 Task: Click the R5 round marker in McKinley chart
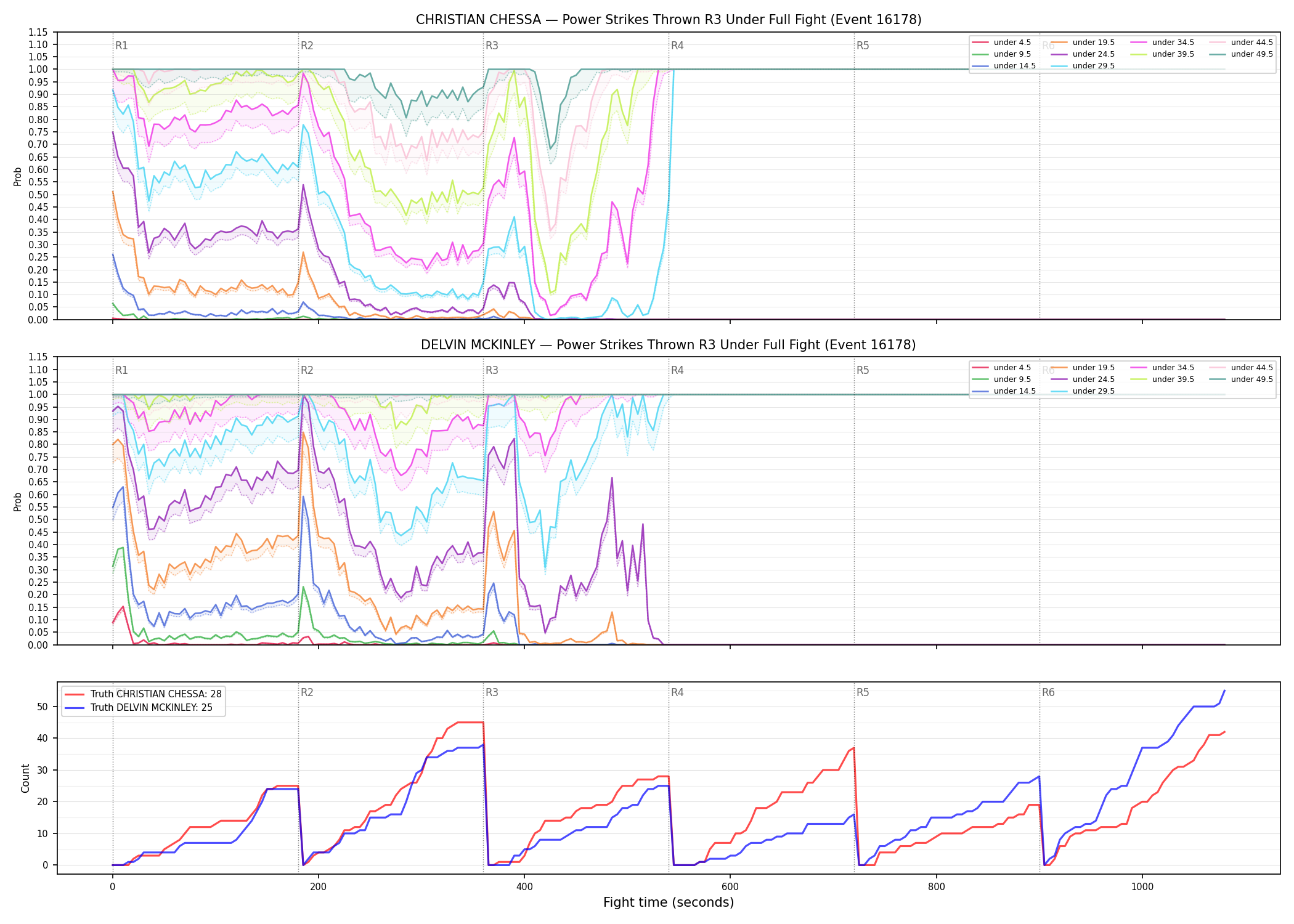click(x=863, y=370)
